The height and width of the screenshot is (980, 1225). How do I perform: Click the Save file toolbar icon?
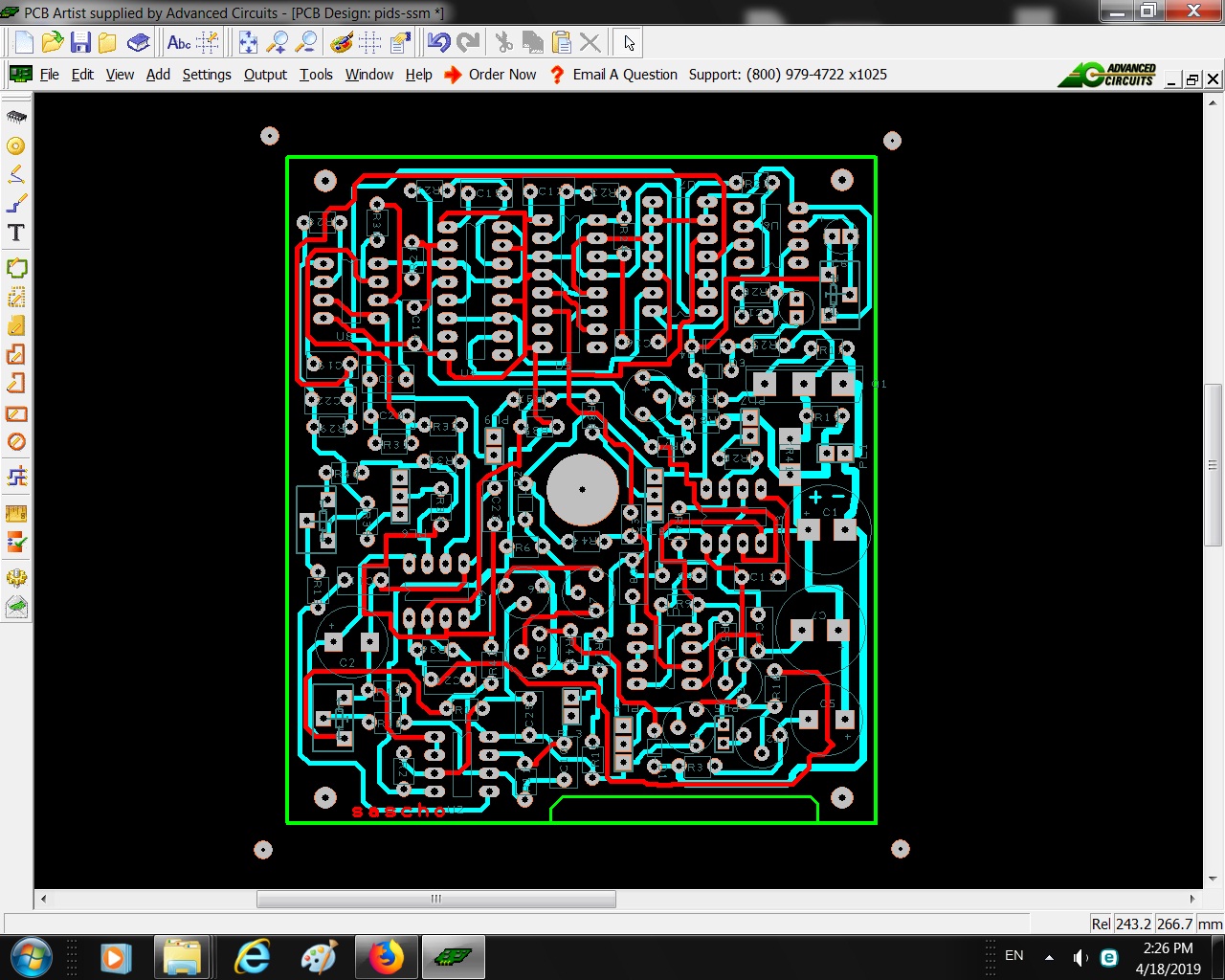pos(80,42)
